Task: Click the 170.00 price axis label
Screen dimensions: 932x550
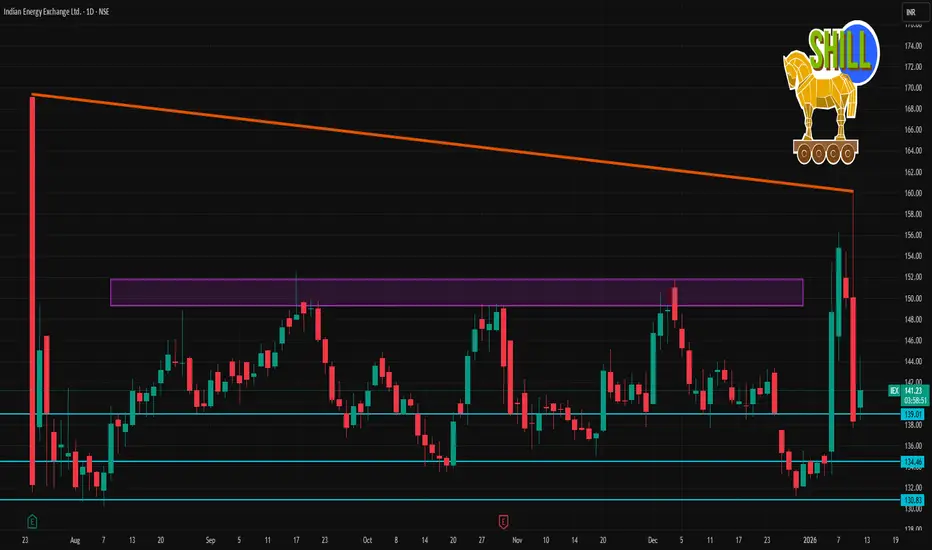Action: (x=914, y=87)
